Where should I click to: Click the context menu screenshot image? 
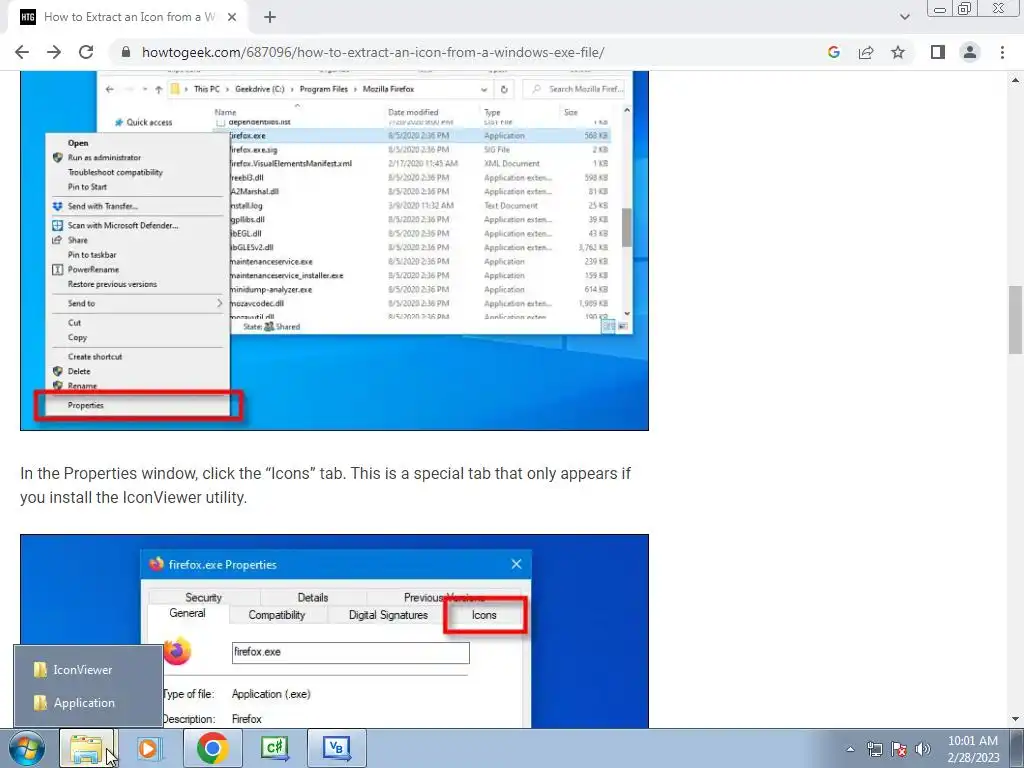point(334,251)
